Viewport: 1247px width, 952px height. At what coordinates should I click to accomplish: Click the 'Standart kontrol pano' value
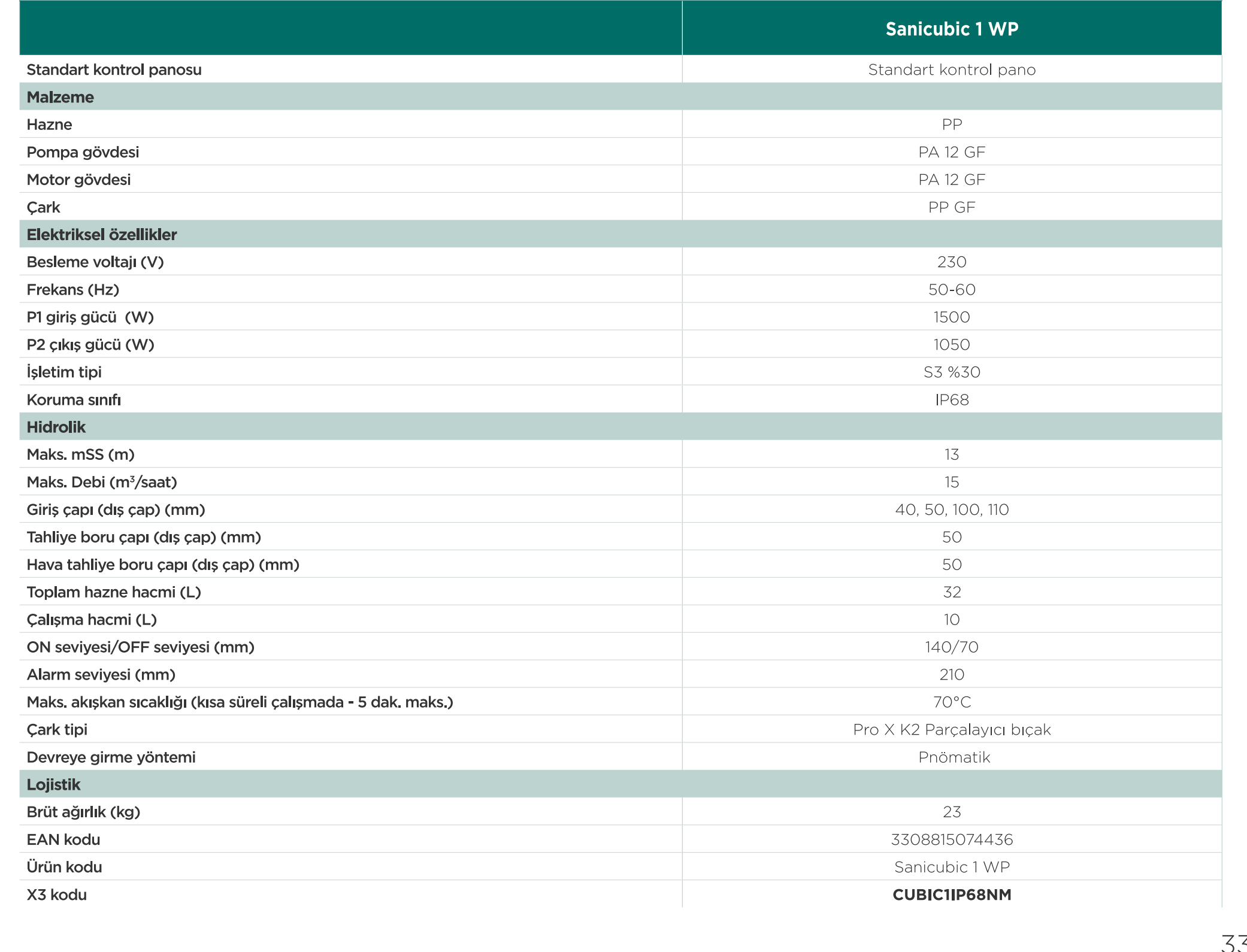point(952,69)
